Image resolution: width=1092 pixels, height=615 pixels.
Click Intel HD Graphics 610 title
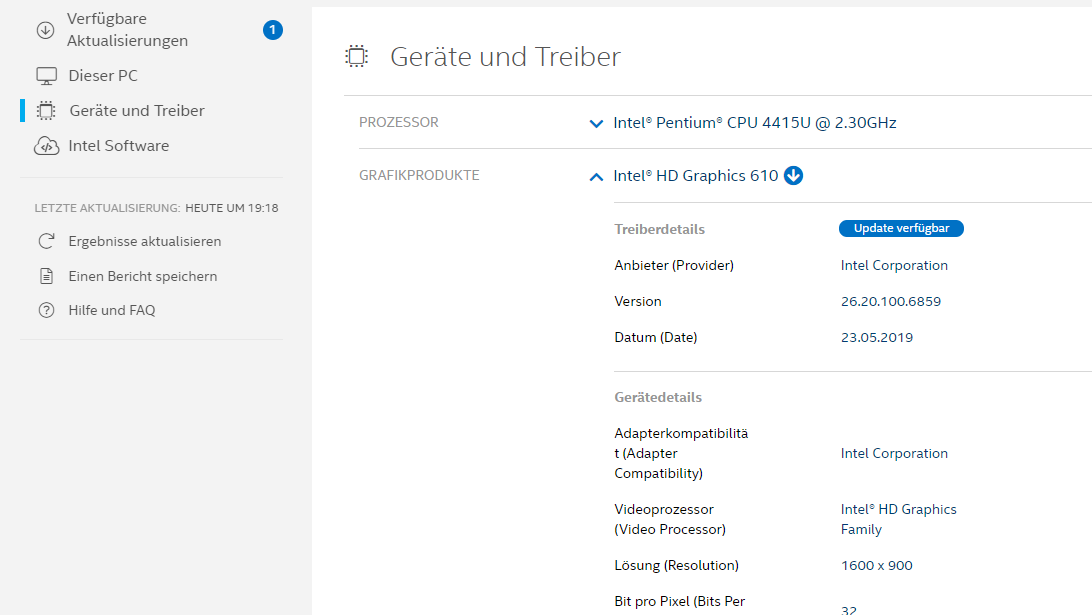point(696,176)
